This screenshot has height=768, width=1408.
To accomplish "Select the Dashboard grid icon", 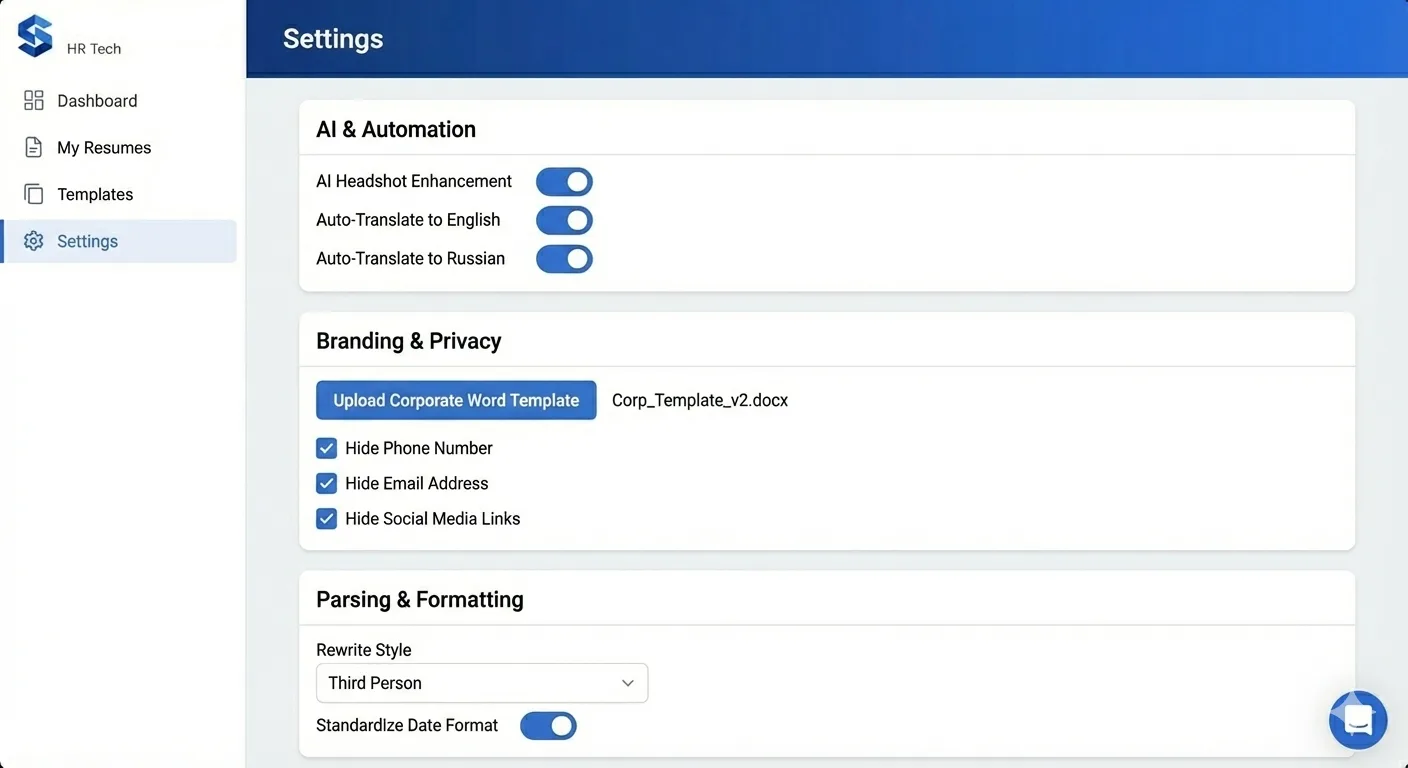I will coord(33,100).
